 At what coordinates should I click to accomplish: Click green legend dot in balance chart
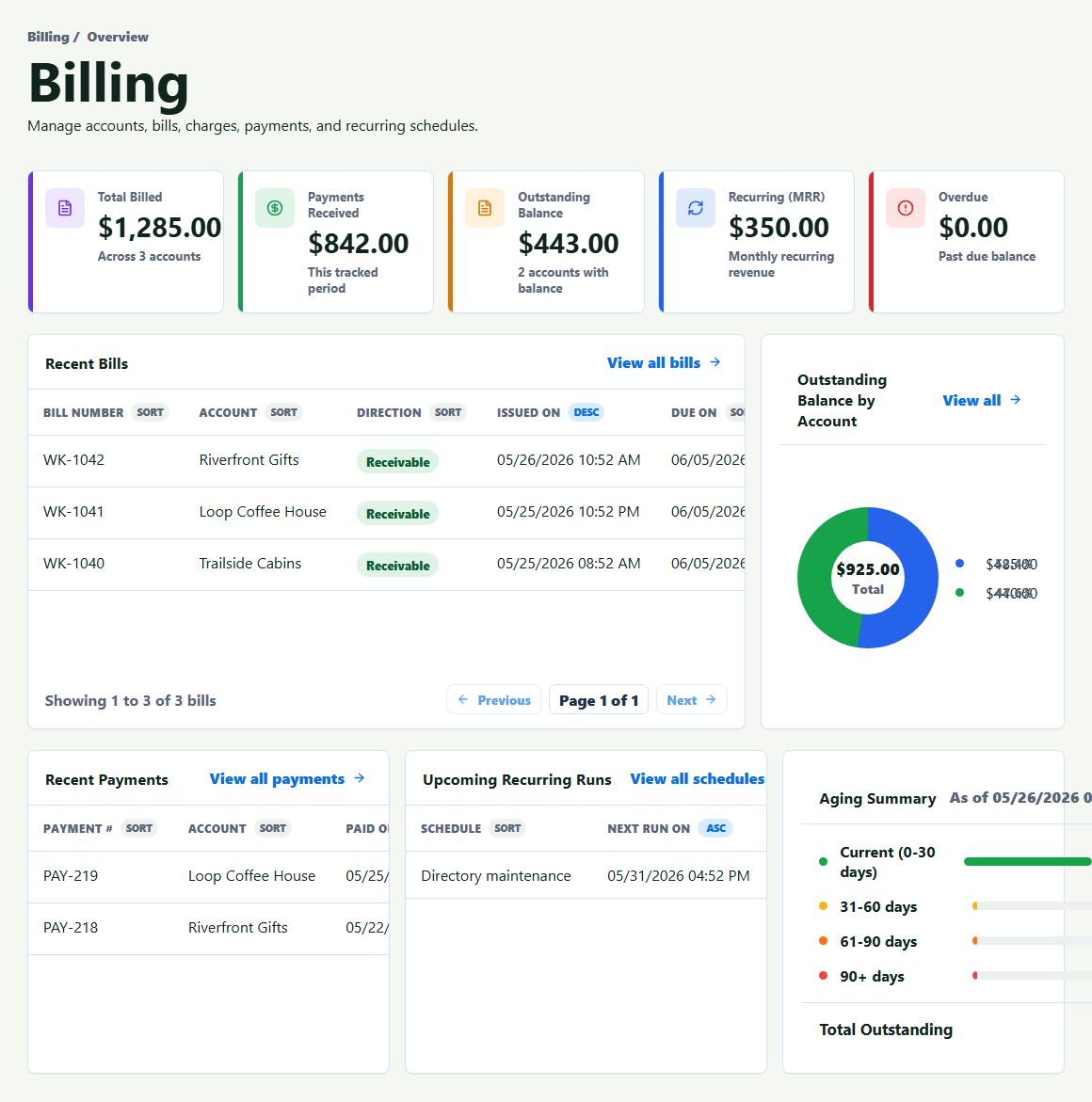[x=960, y=593]
